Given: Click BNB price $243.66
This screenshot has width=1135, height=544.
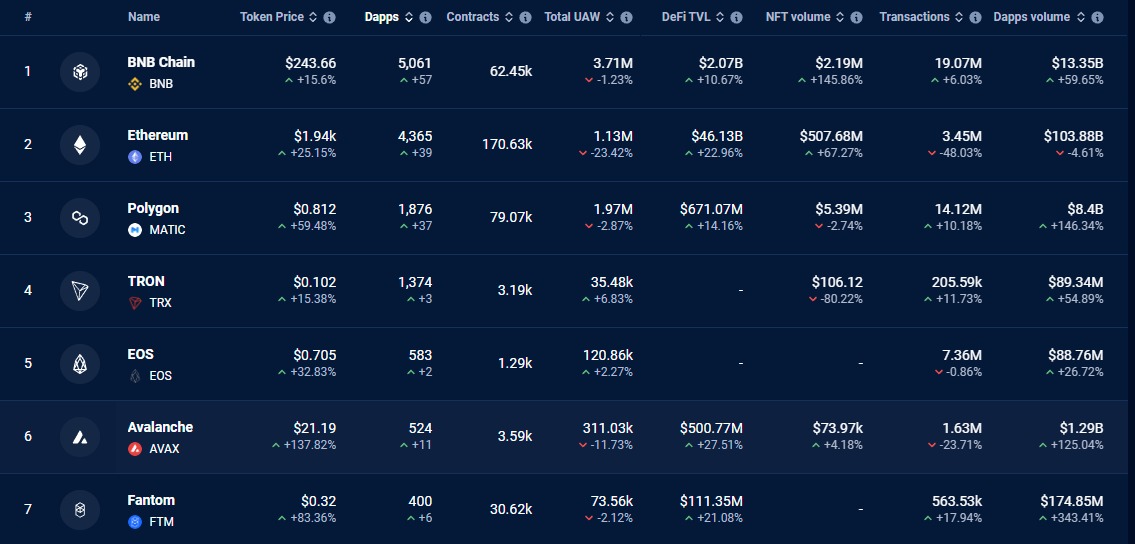Looking at the screenshot, I should coord(311,63).
